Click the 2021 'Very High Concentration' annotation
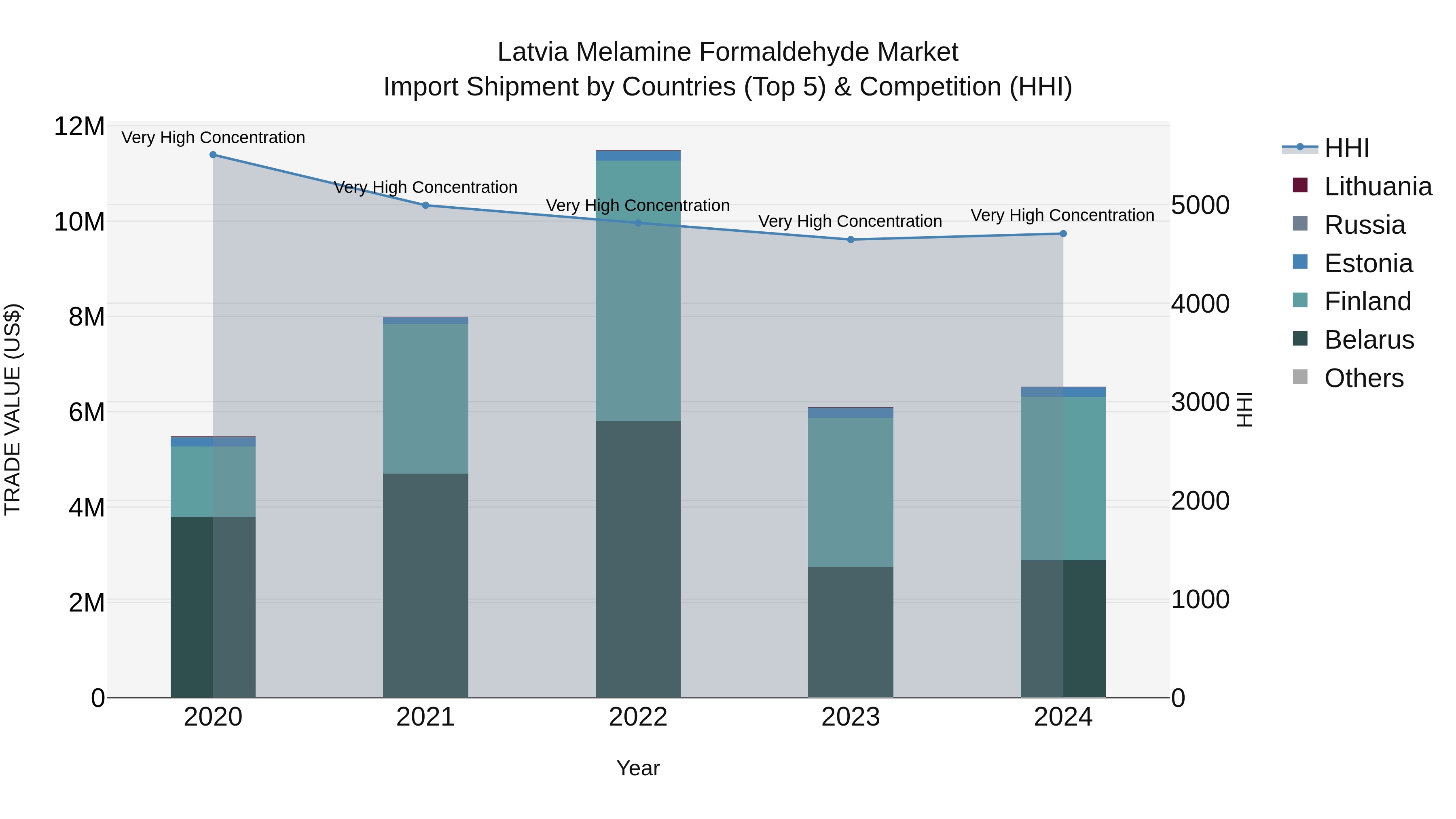Viewport: 1456px width, 819px height. tap(425, 187)
